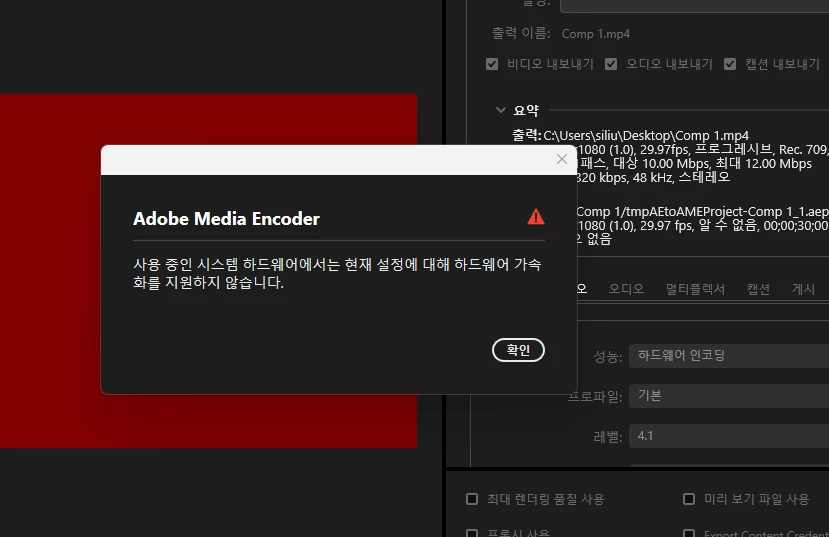Screen dimensions: 829x537
Task: Switch to the 게시 tab
Action: coord(803,289)
